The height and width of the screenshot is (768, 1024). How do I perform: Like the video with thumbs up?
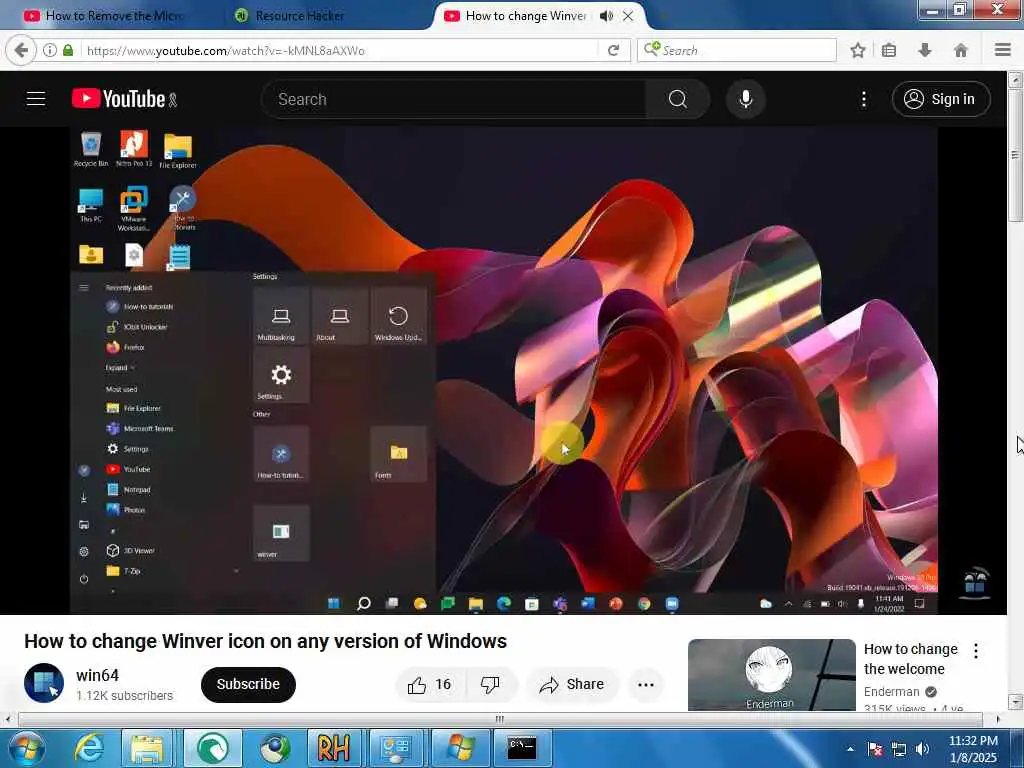click(430, 684)
